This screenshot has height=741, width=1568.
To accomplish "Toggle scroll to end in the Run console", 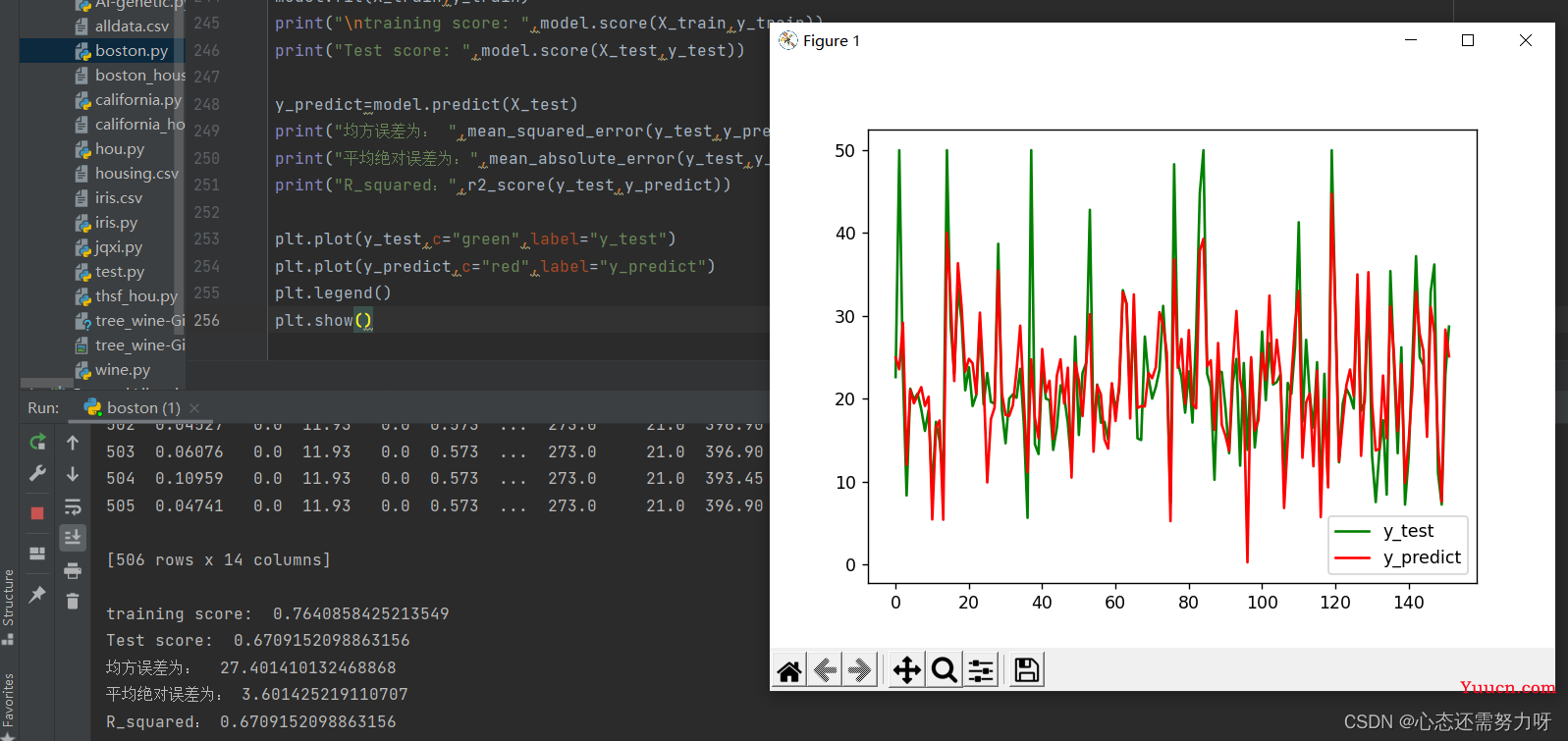I will [x=73, y=538].
